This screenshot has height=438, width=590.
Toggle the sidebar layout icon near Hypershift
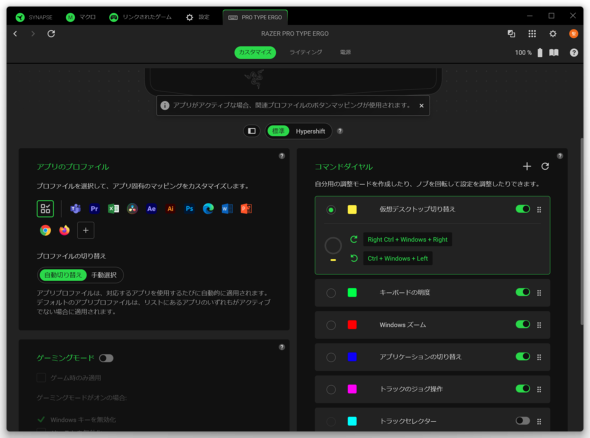click(x=252, y=131)
